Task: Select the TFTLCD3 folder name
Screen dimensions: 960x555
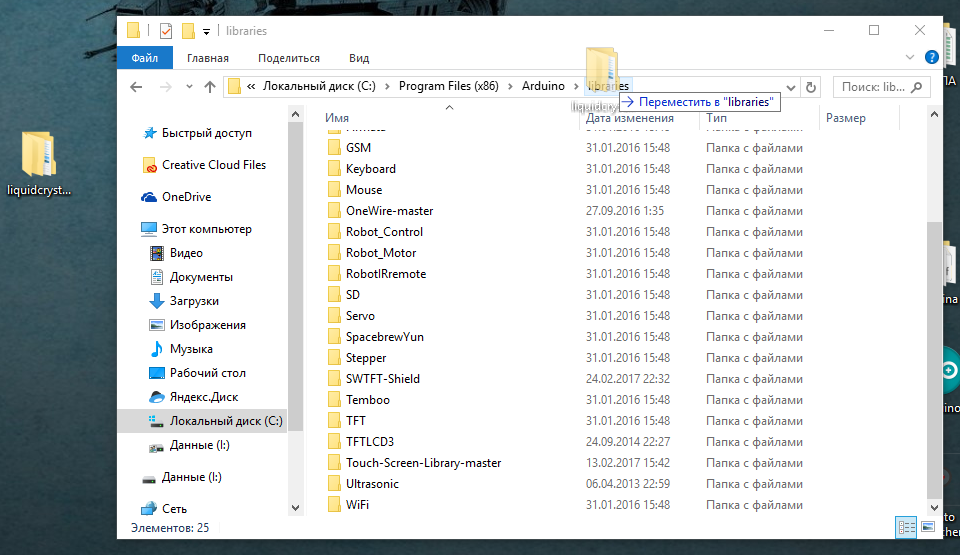Action: (370, 442)
